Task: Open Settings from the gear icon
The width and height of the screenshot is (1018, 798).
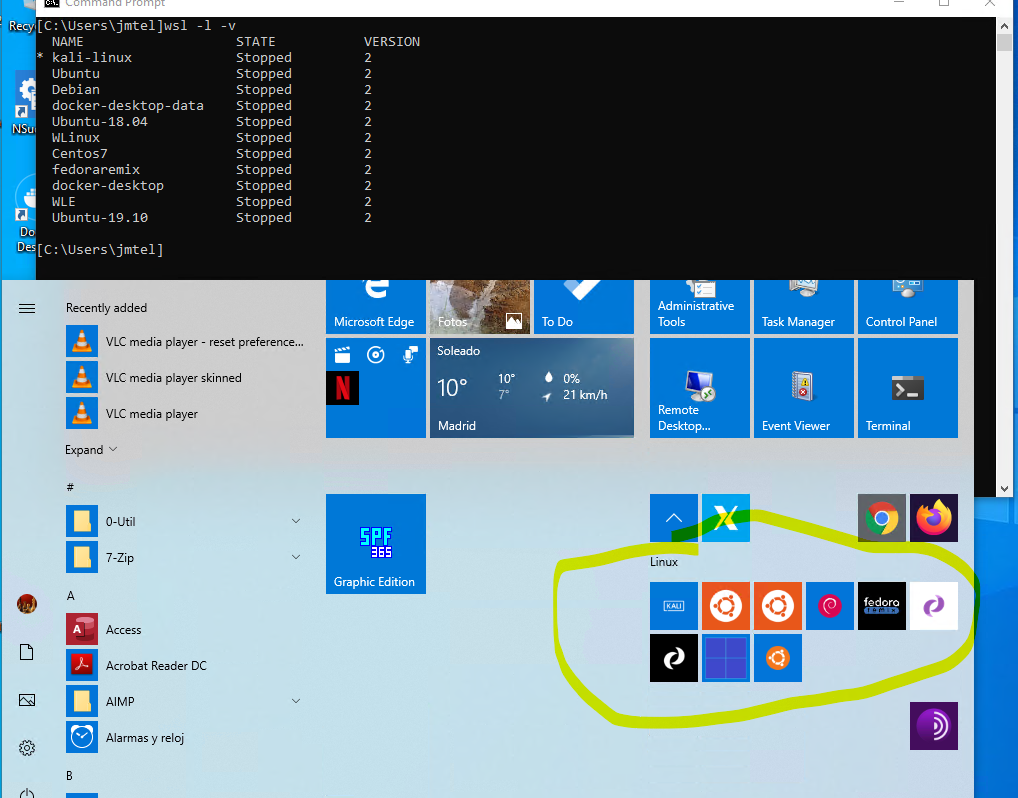Action: [x=27, y=748]
